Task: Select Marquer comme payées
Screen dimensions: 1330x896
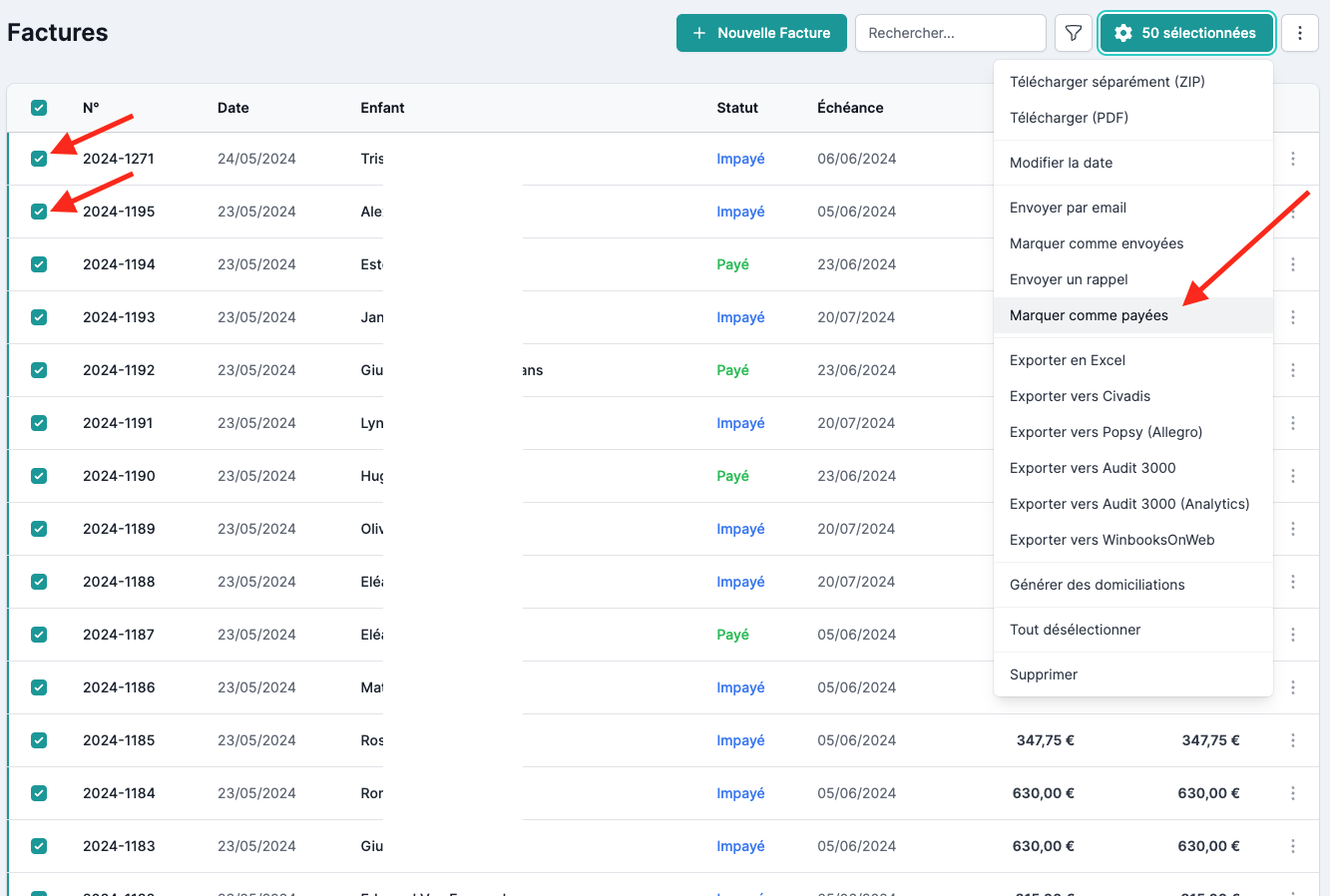Action: pos(1089,315)
